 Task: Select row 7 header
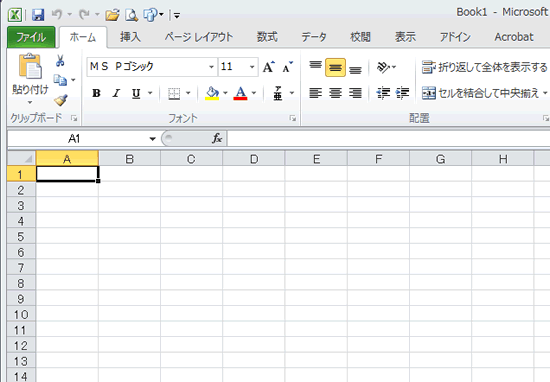(21, 268)
